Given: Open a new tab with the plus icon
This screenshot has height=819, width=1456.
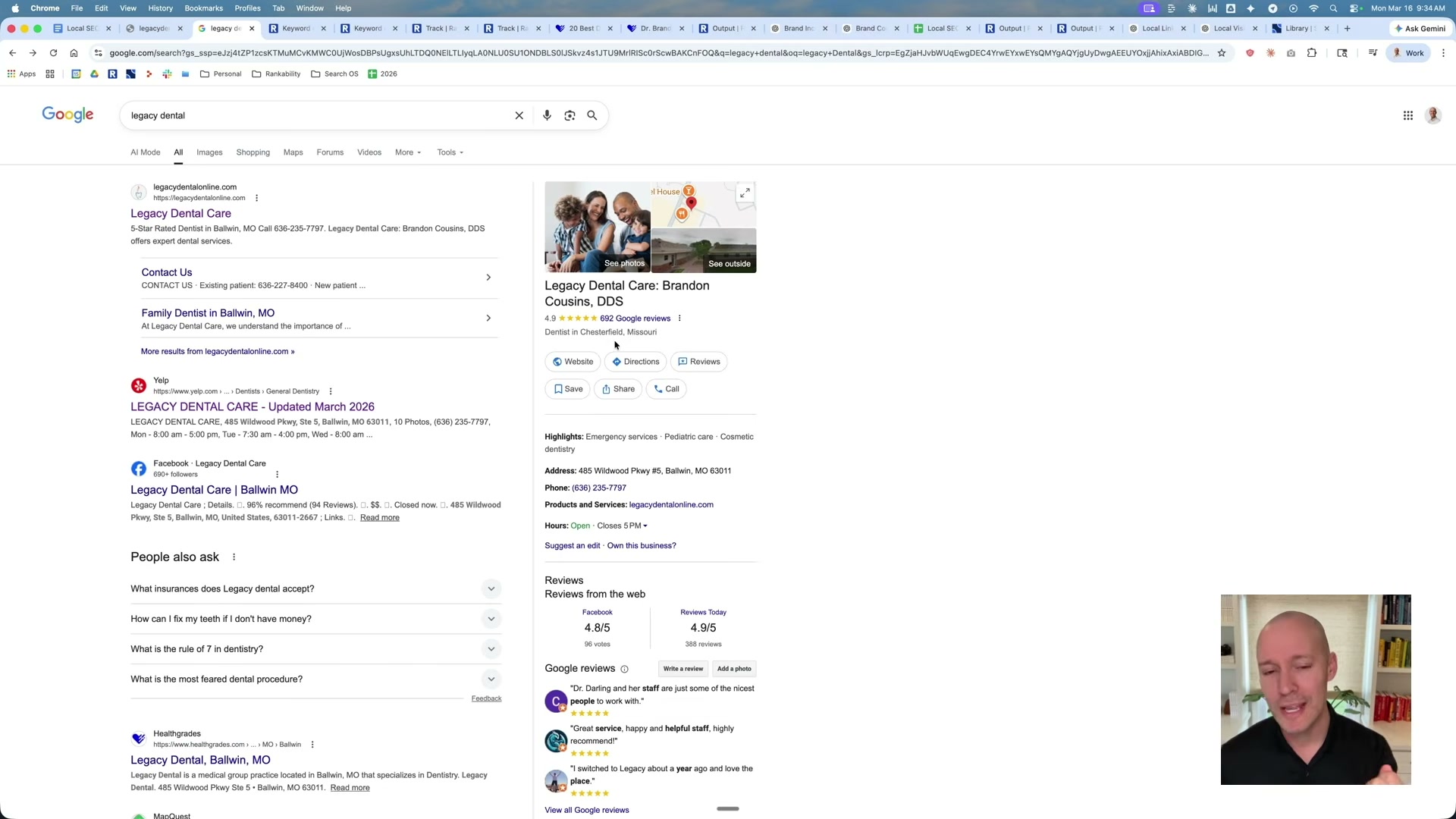Looking at the screenshot, I should [x=1348, y=28].
